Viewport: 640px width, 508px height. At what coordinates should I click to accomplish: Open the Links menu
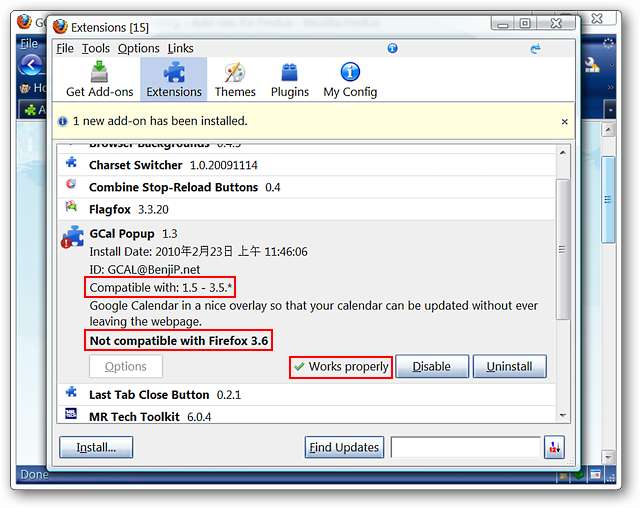tap(180, 49)
